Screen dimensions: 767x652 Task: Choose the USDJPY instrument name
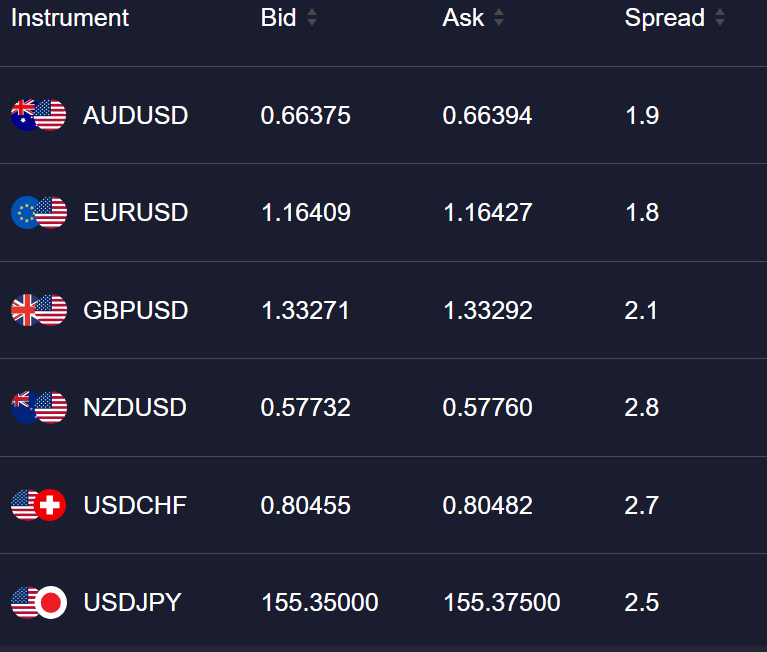(132, 603)
